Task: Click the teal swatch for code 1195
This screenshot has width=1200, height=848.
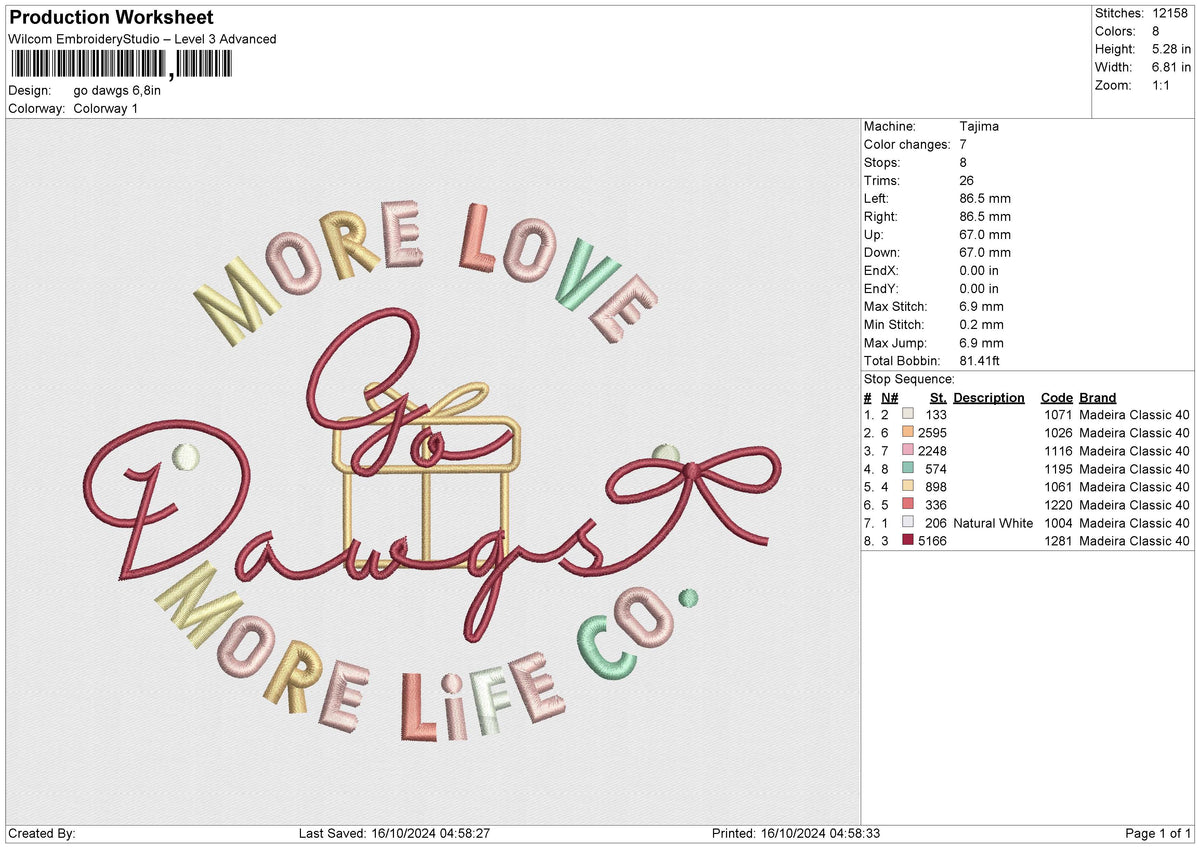Action: [x=907, y=467]
